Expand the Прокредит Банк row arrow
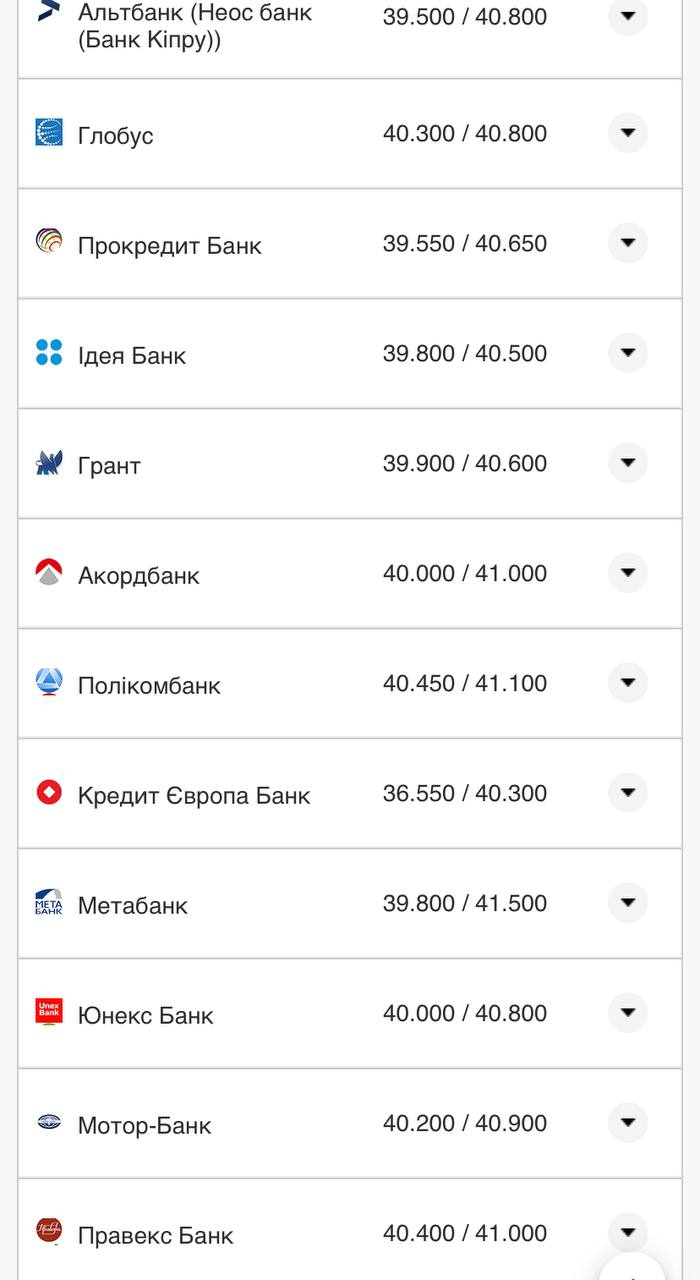700x1280 pixels. click(628, 243)
